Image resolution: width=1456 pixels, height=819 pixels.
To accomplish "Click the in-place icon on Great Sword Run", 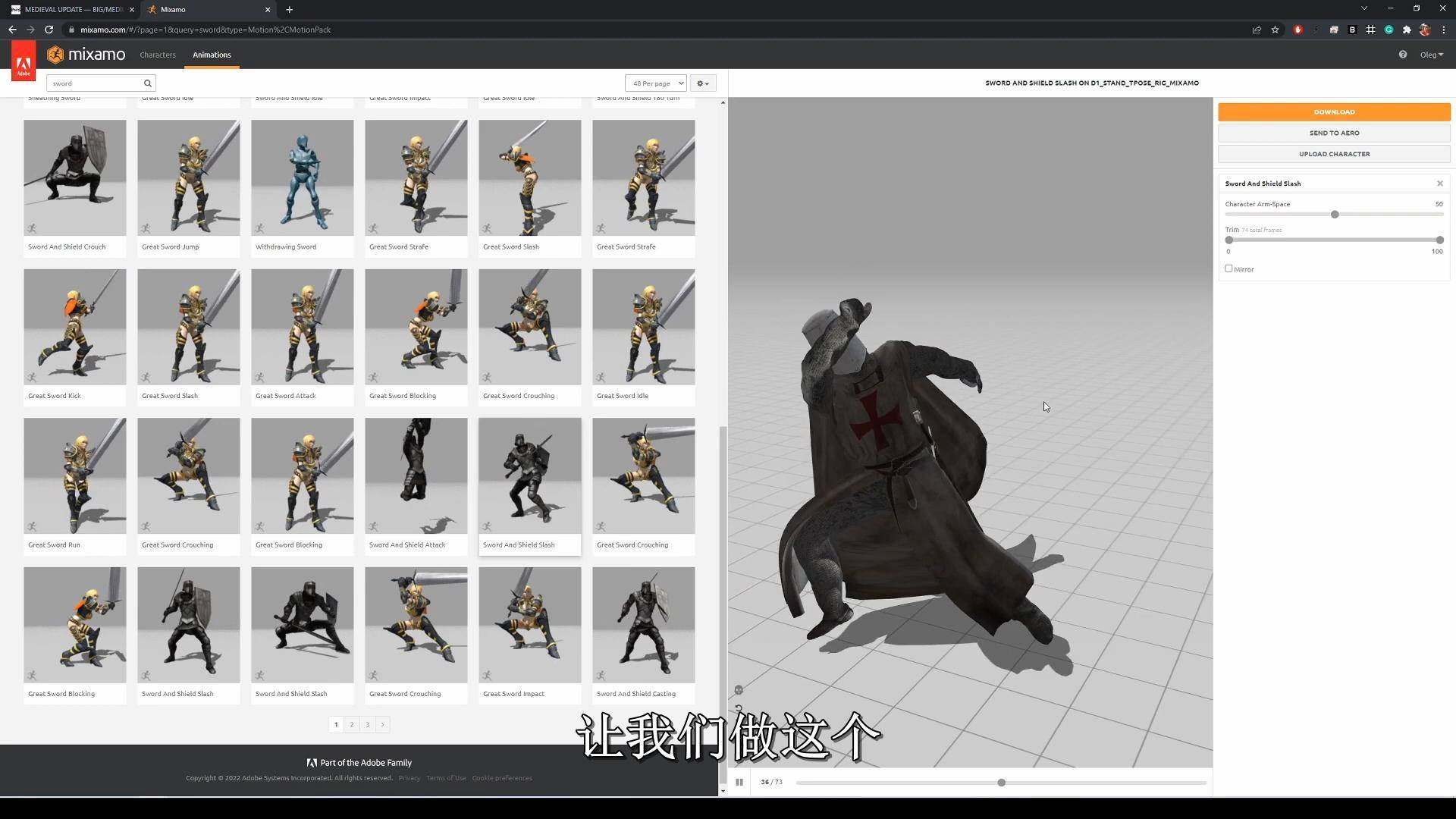I will 32,526.
